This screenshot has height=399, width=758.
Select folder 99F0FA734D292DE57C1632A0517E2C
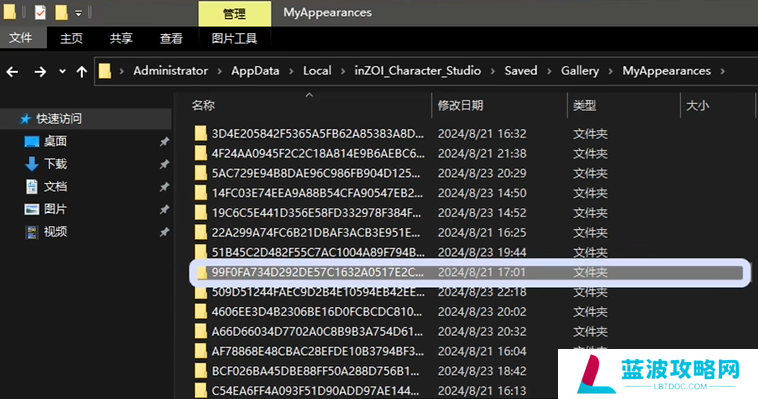(318, 272)
